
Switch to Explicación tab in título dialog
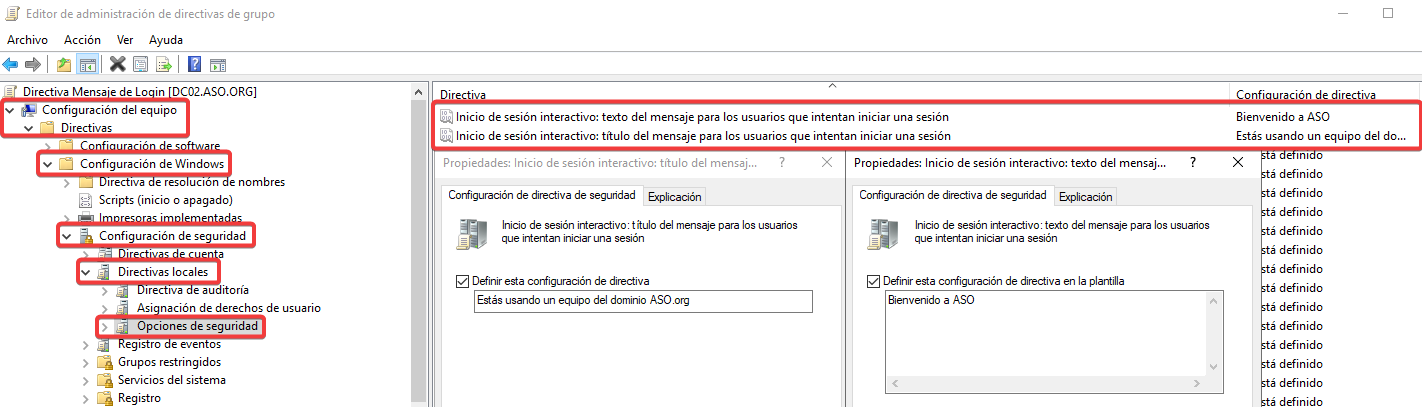tap(675, 197)
